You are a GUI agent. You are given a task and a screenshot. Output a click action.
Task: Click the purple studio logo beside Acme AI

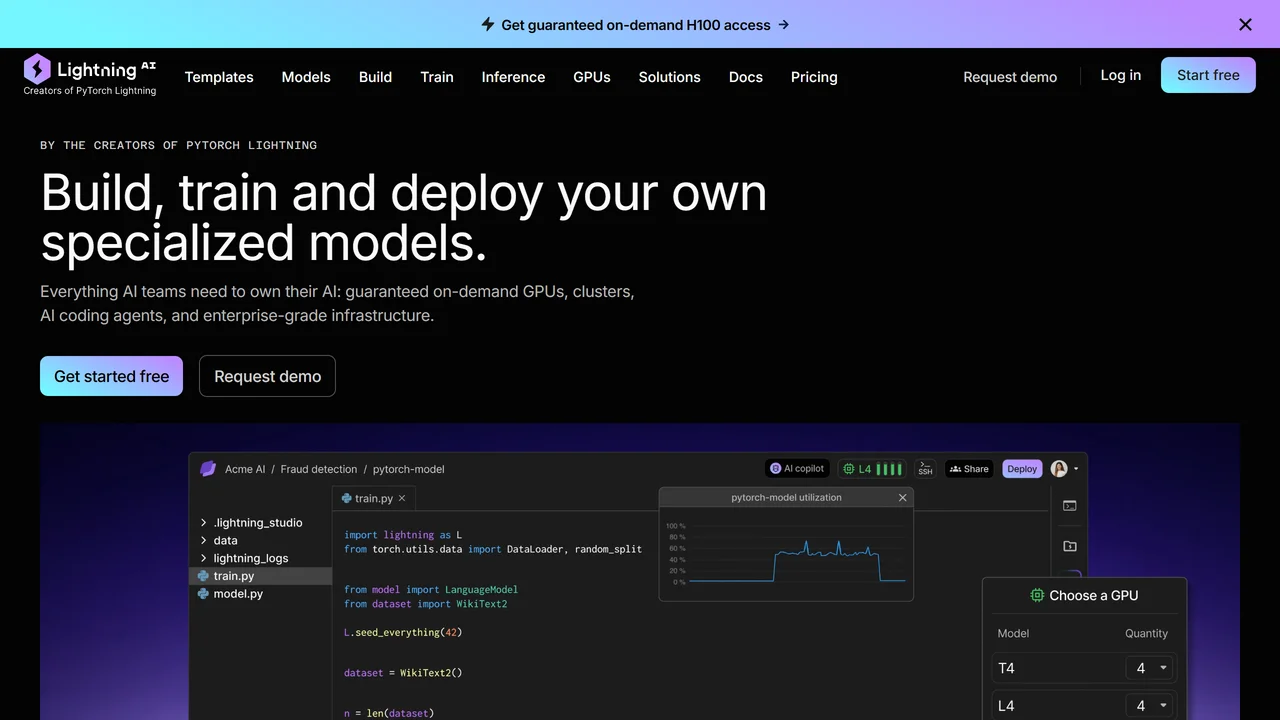(x=208, y=469)
